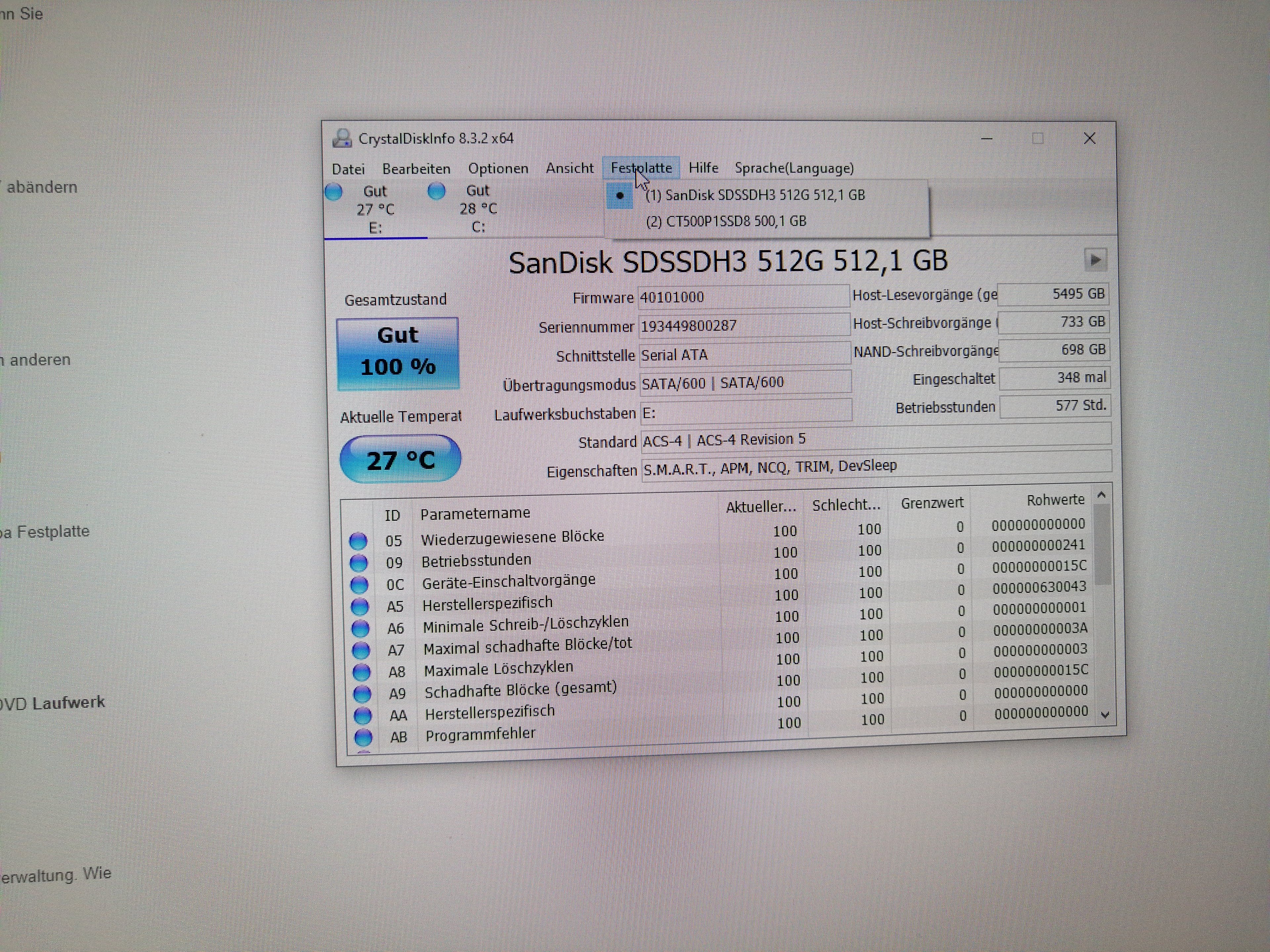Select SanDisk SDSSDH3 radio entry in the menu
This screenshot has height=952, width=1270.
pyautogui.click(x=754, y=195)
